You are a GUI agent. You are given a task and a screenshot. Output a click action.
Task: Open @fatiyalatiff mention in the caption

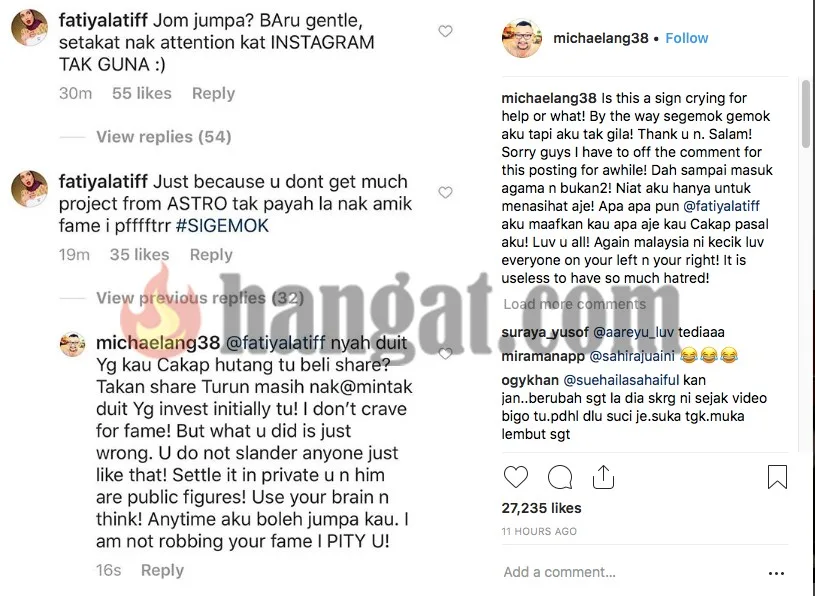(721, 206)
